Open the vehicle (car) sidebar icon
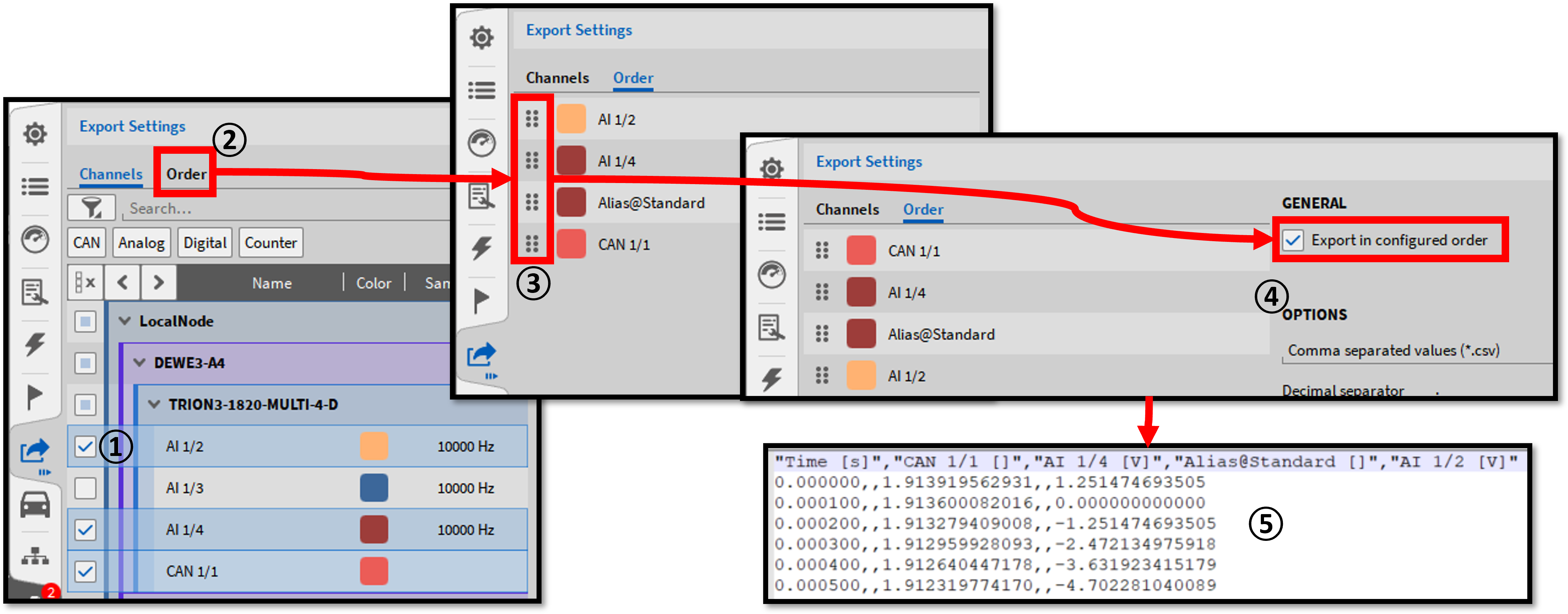 point(35,504)
